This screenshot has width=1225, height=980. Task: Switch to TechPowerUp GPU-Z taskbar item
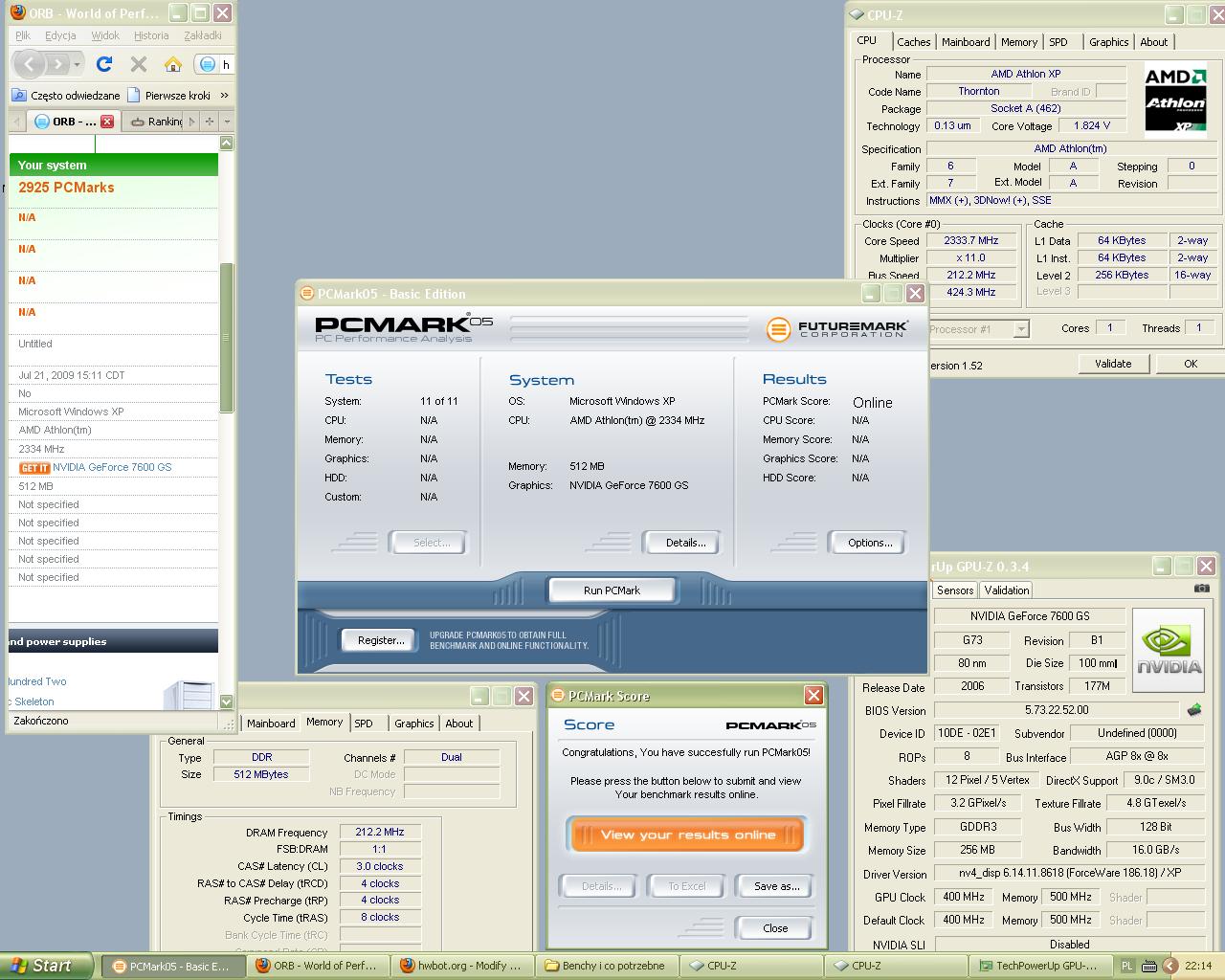click(x=1039, y=967)
